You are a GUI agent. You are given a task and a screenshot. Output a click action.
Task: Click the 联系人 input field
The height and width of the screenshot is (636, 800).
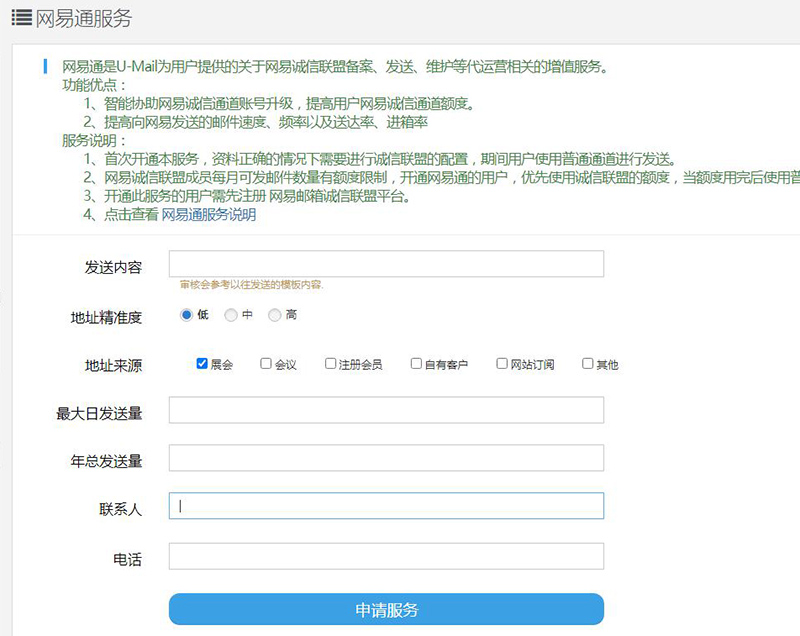coord(386,506)
